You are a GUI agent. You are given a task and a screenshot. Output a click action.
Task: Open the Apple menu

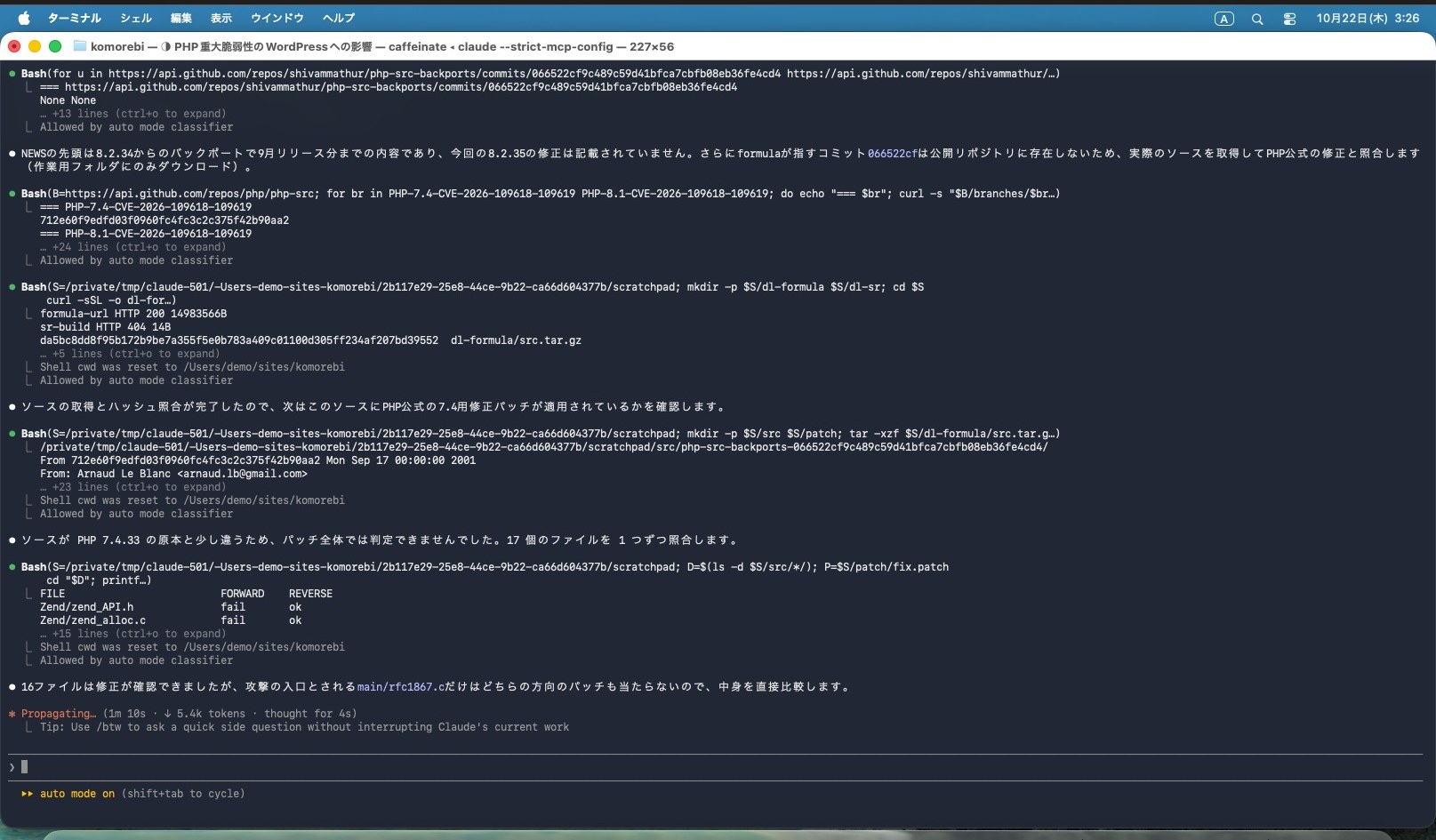[x=24, y=18]
